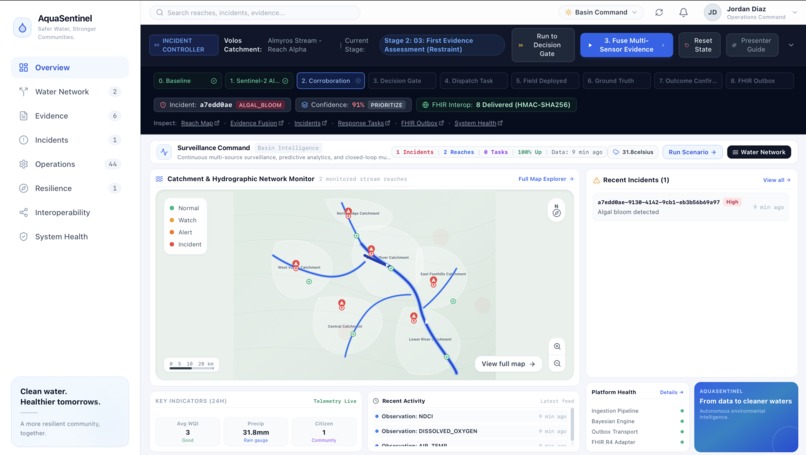
Task: Open the Algal bloom detected incident row
Action: 690,207
